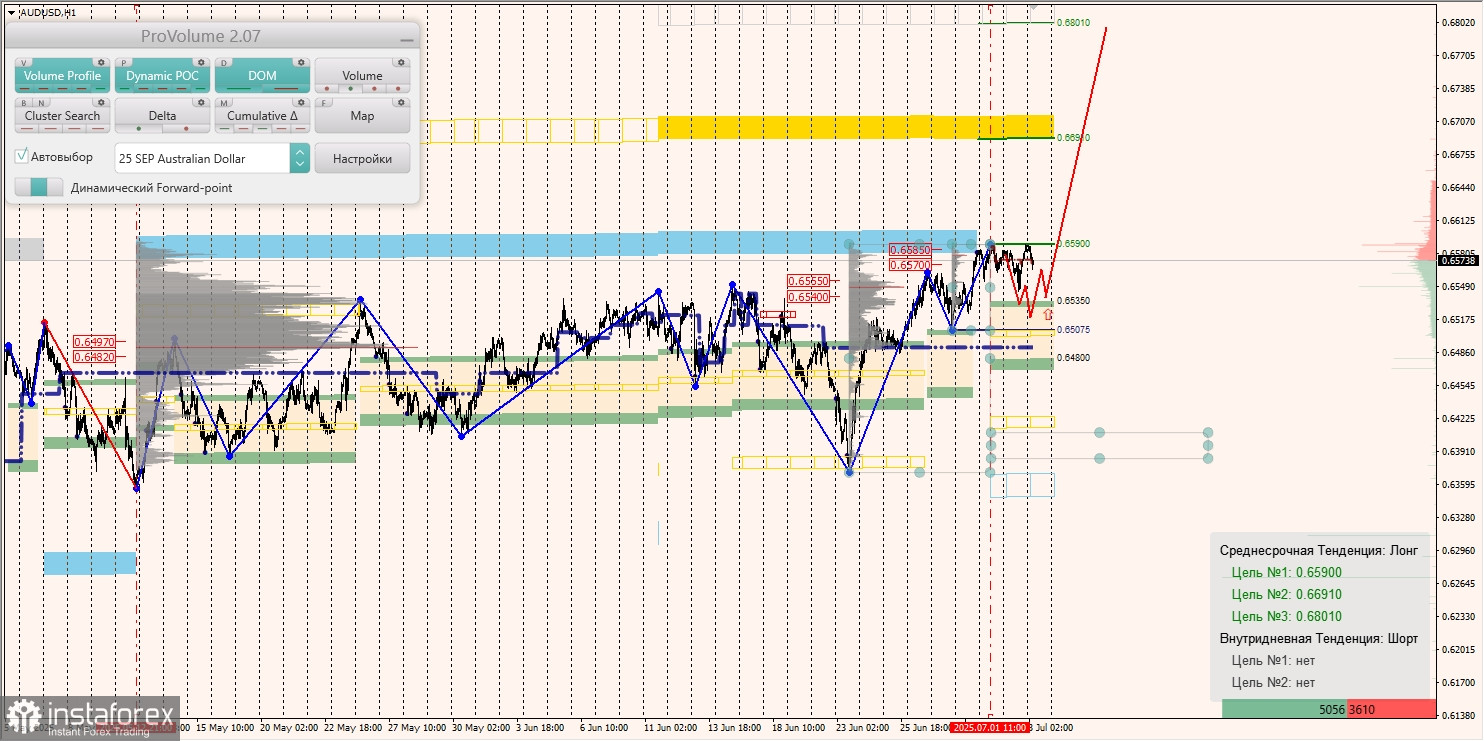Screen dimensions: 1484x741
Task: Open Dynamic POC gear settings
Action: point(201,62)
